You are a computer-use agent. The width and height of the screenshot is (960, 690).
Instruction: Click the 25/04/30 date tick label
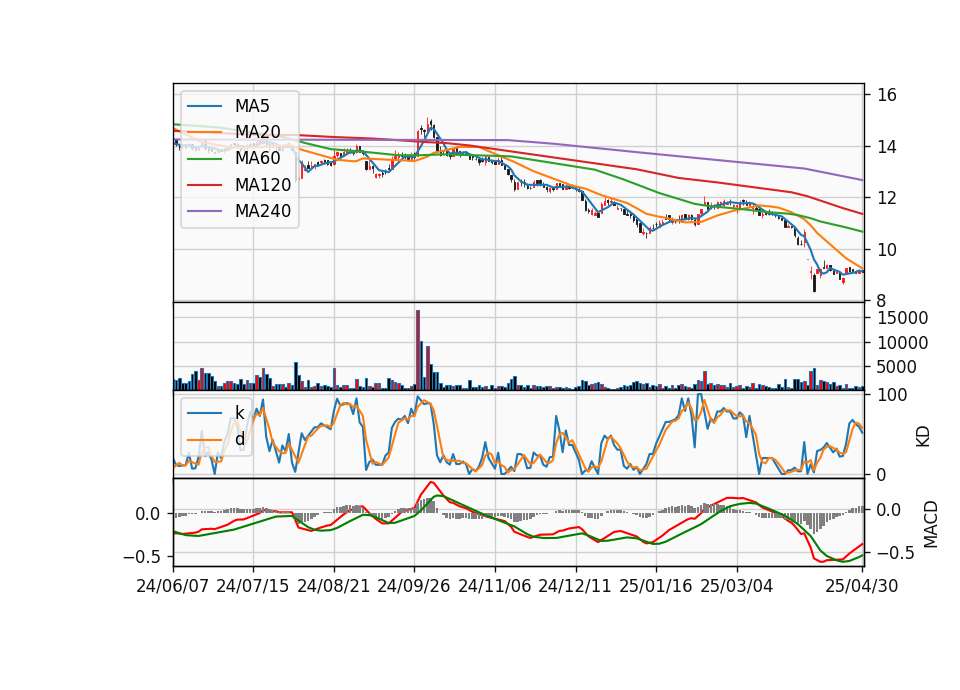[862, 586]
